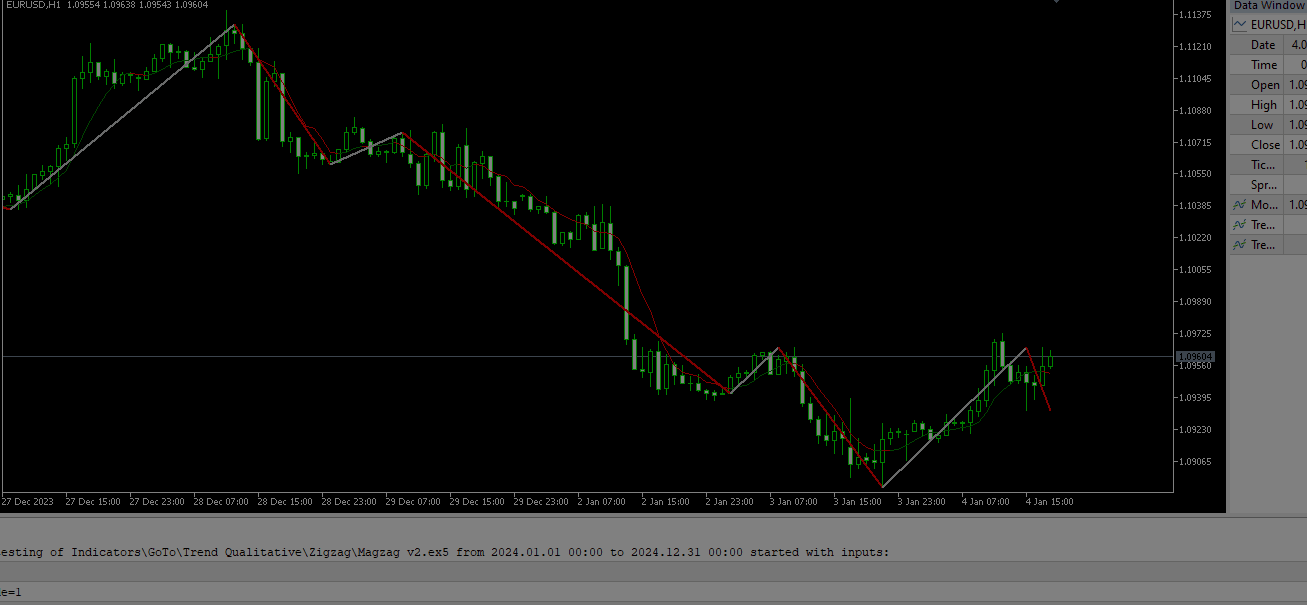Click the 27 Dec 23:00 time axis label
Viewport: 1307px width, 605px height.
[x=157, y=502]
